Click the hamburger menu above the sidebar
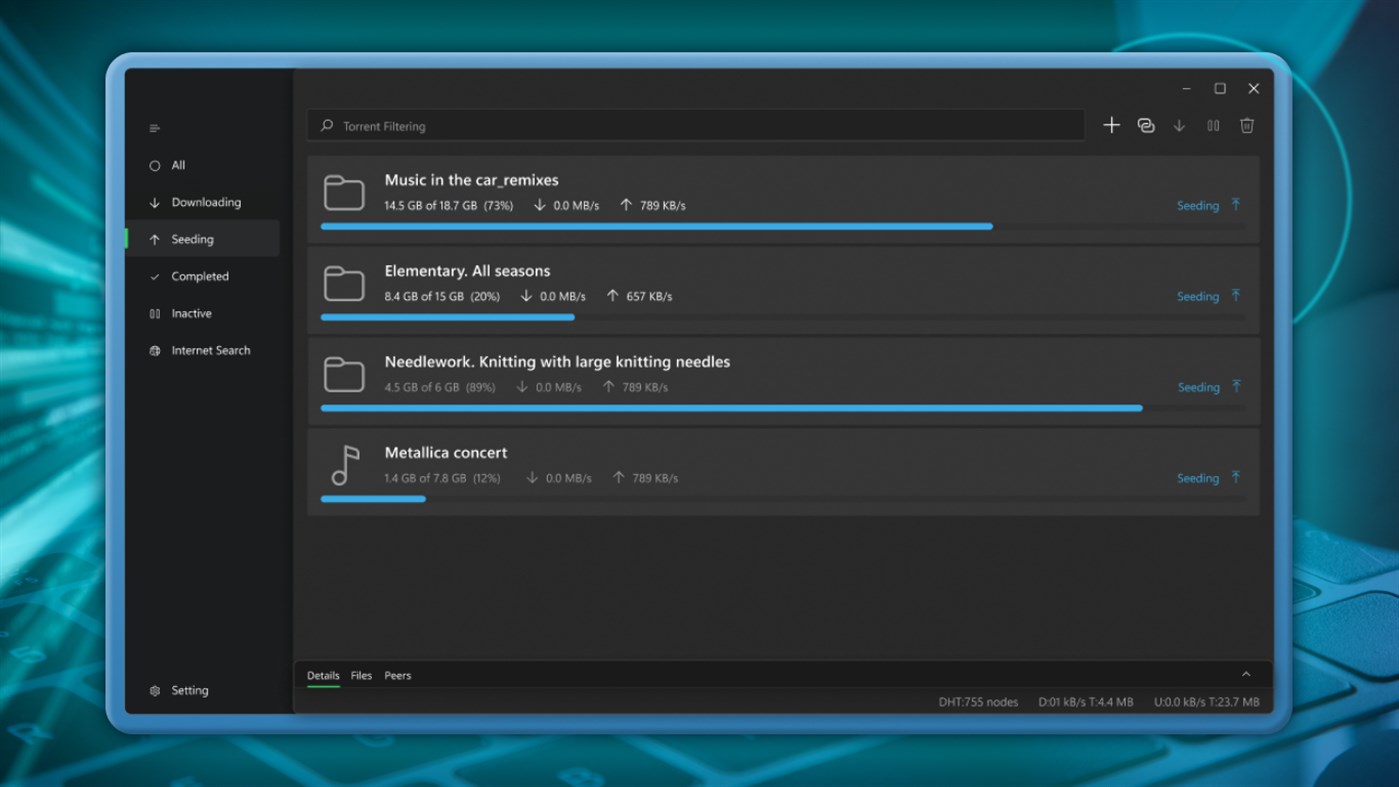The image size is (1399, 787). (x=154, y=128)
